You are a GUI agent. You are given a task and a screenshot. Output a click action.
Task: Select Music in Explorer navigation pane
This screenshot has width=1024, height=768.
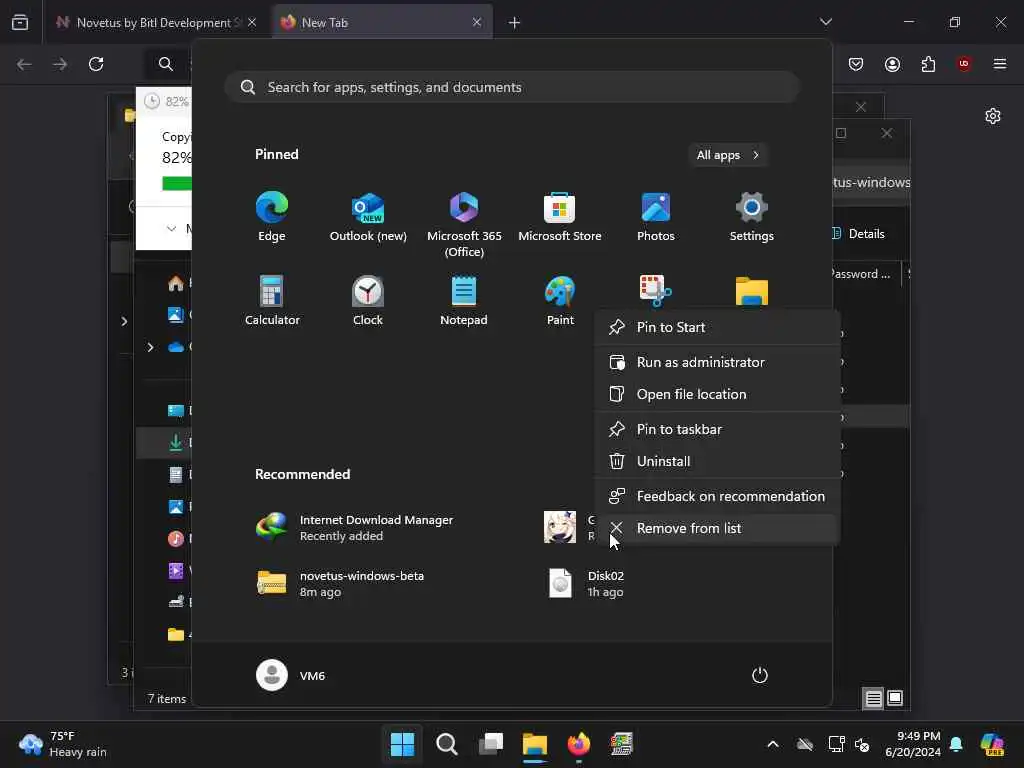coord(176,538)
